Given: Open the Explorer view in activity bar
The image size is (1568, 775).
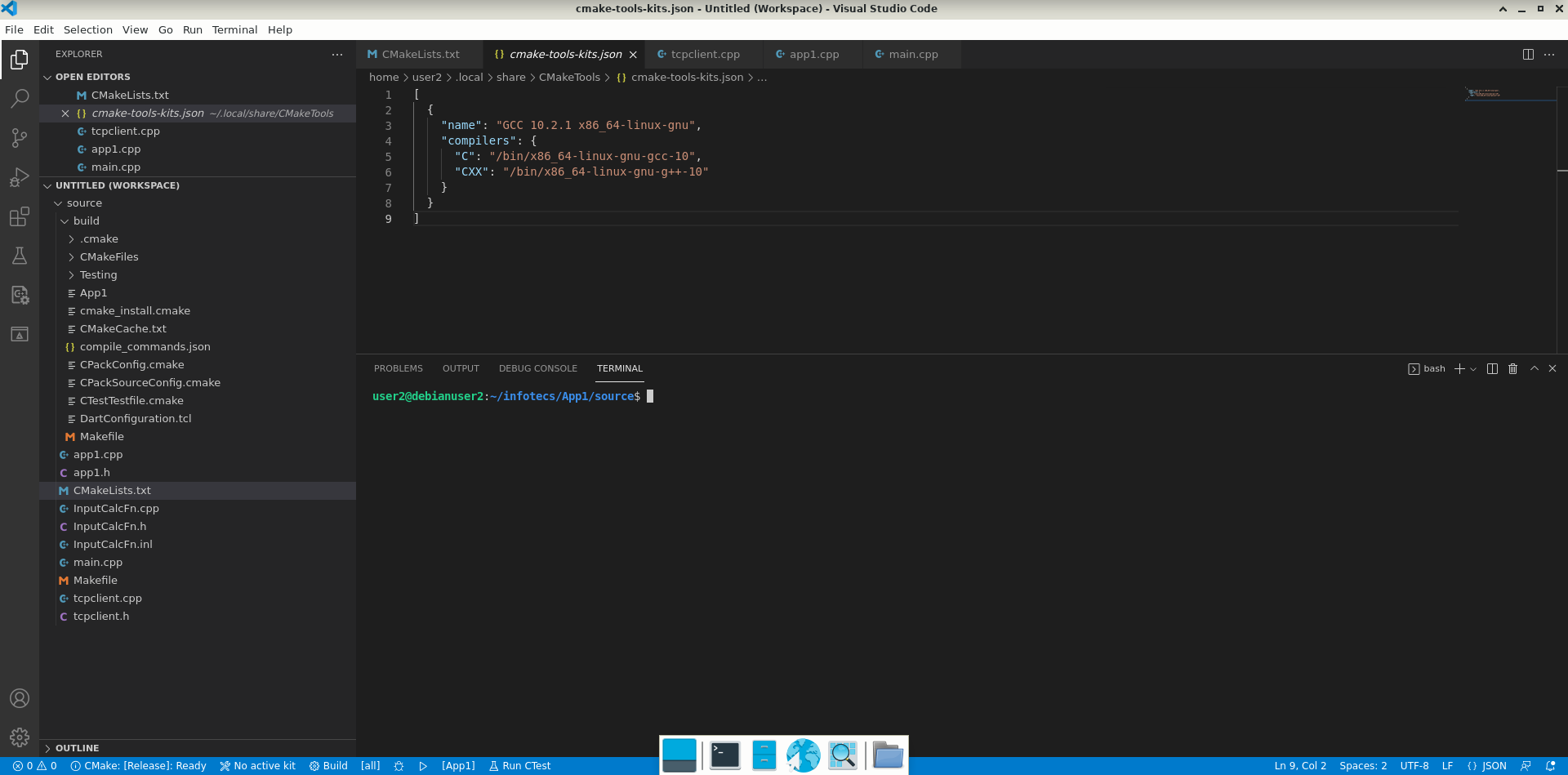Looking at the screenshot, I should [x=20, y=60].
